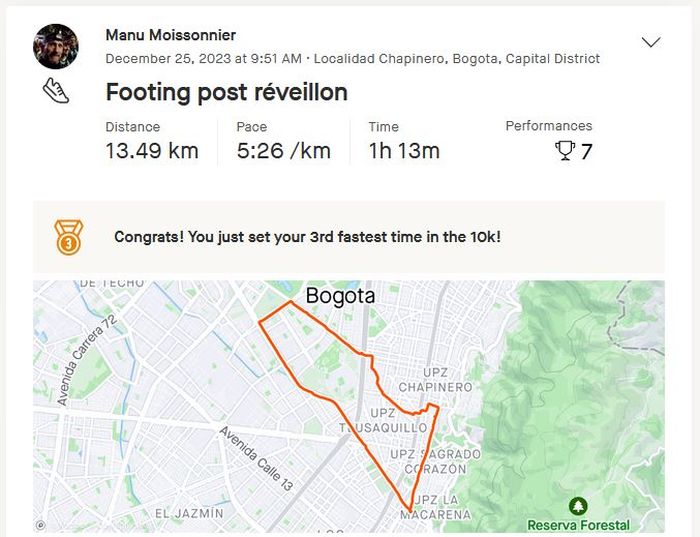
Task: Click the El Jazmín neighborhood label
Action: (188, 513)
